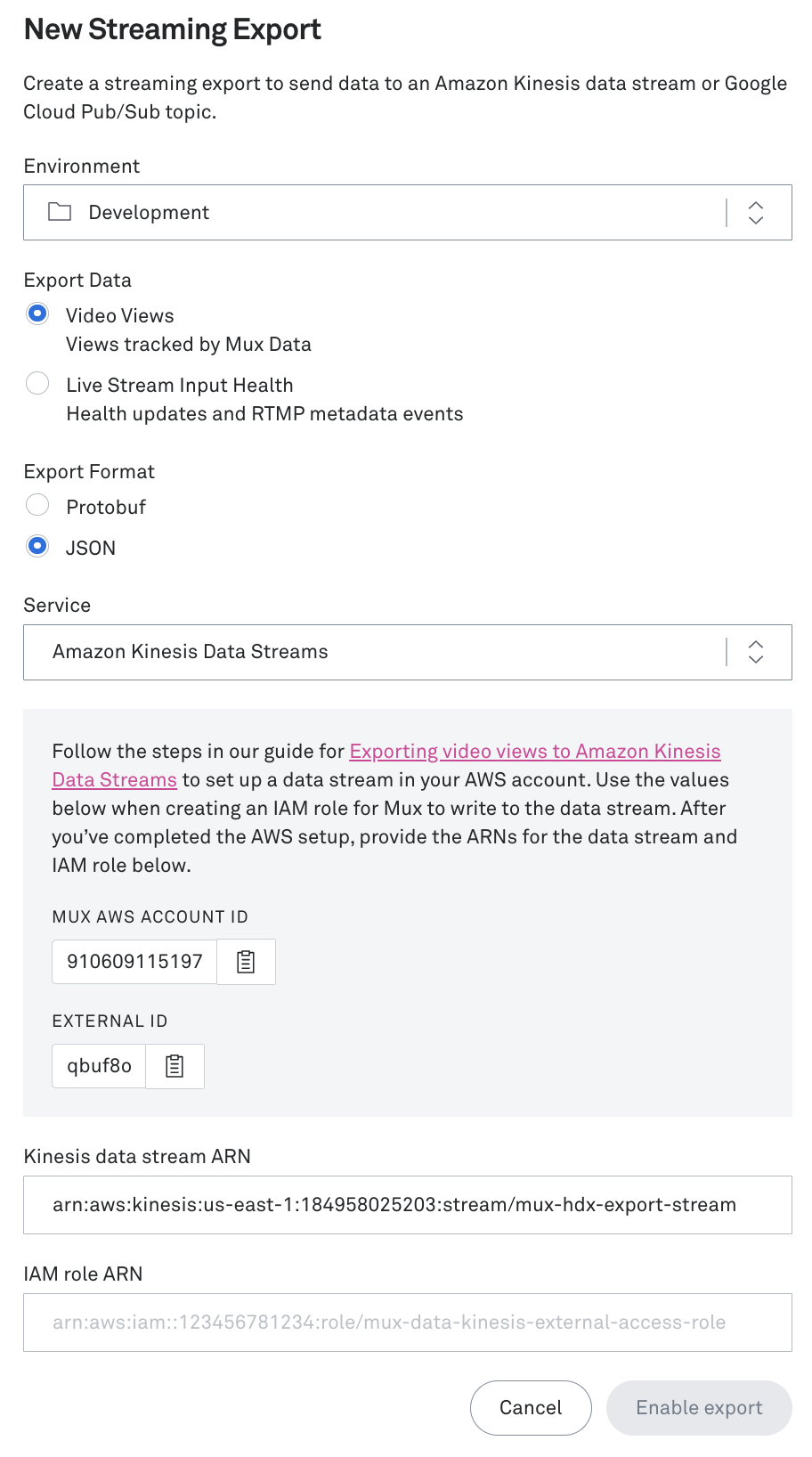Copy the External ID qbuf8o
The height and width of the screenshot is (1457, 812).
point(175,1065)
